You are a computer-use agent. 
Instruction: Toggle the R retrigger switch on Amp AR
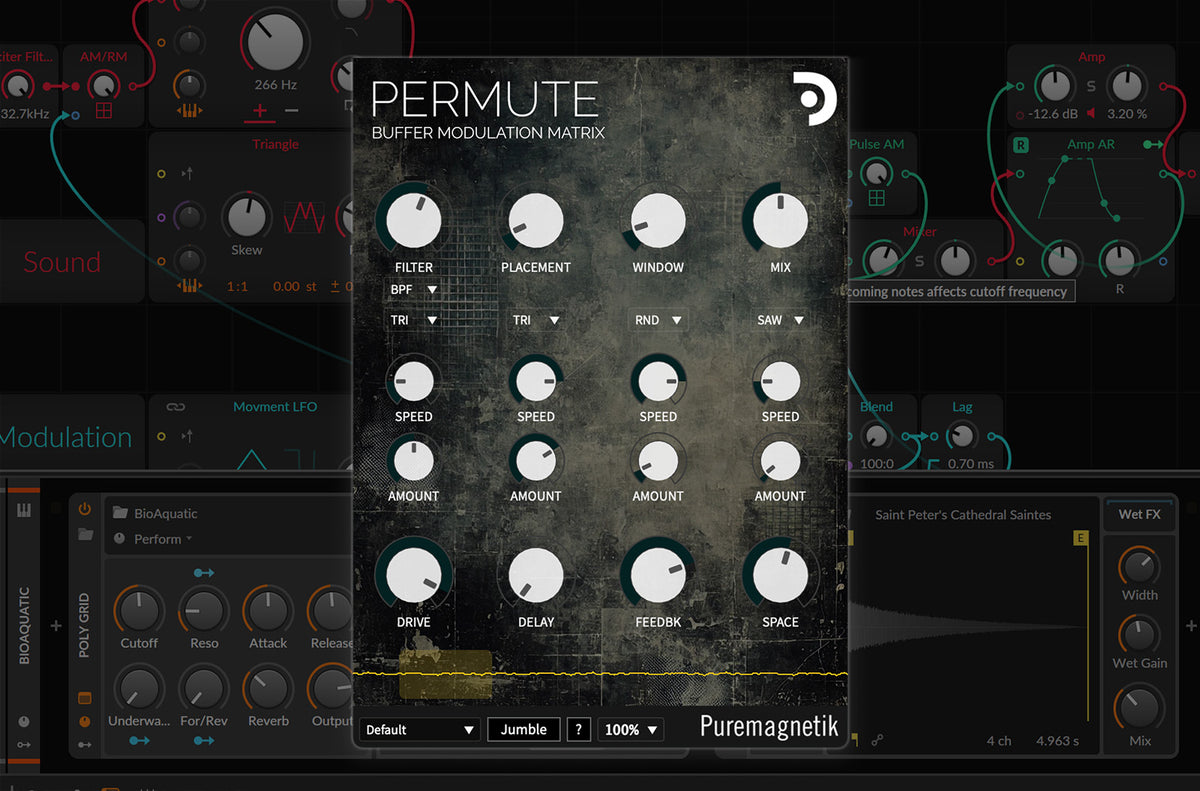click(x=1020, y=145)
